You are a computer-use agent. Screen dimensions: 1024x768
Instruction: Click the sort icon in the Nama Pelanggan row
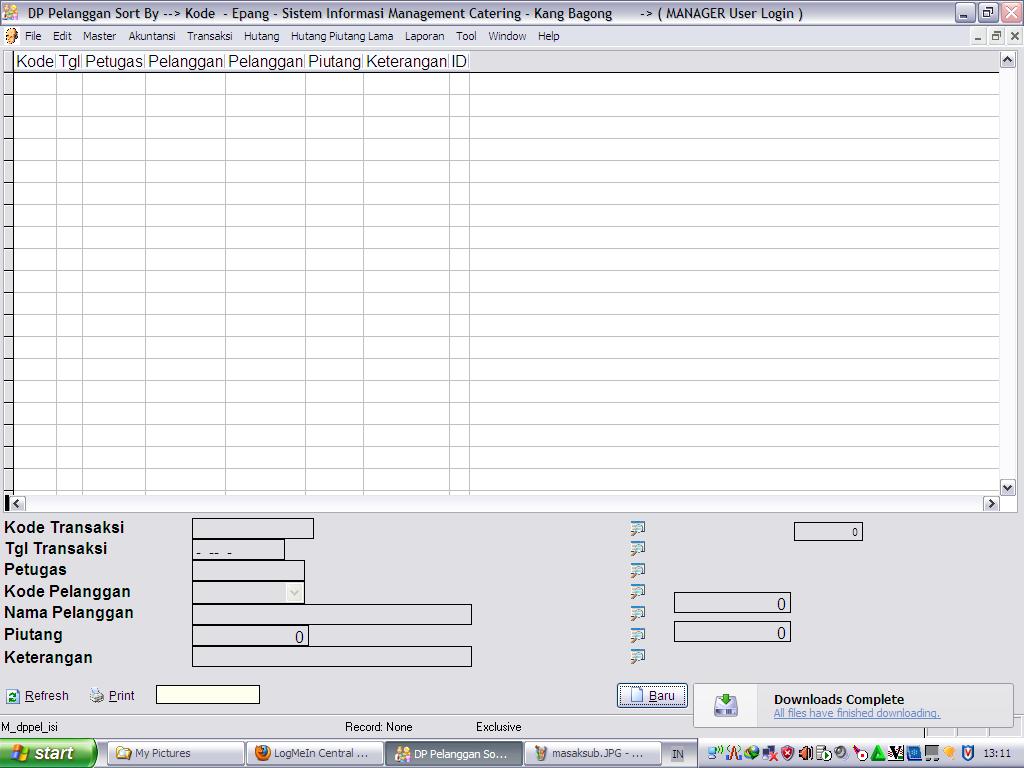pos(637,613)
